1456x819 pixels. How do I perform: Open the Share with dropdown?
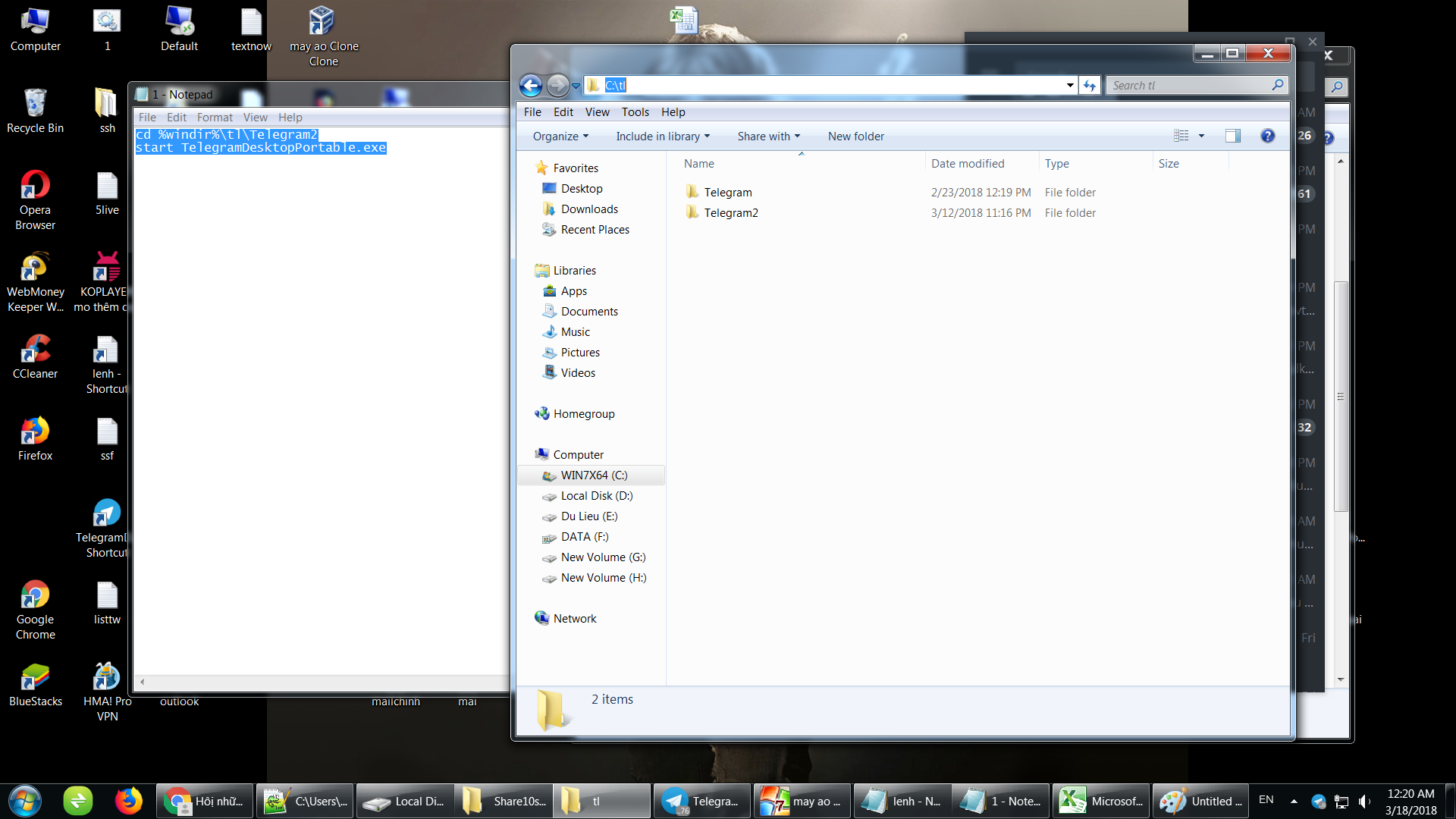click(768, 136)
